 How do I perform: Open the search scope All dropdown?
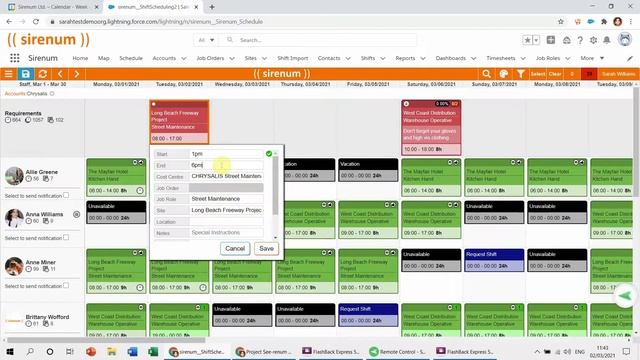[206, 40]
